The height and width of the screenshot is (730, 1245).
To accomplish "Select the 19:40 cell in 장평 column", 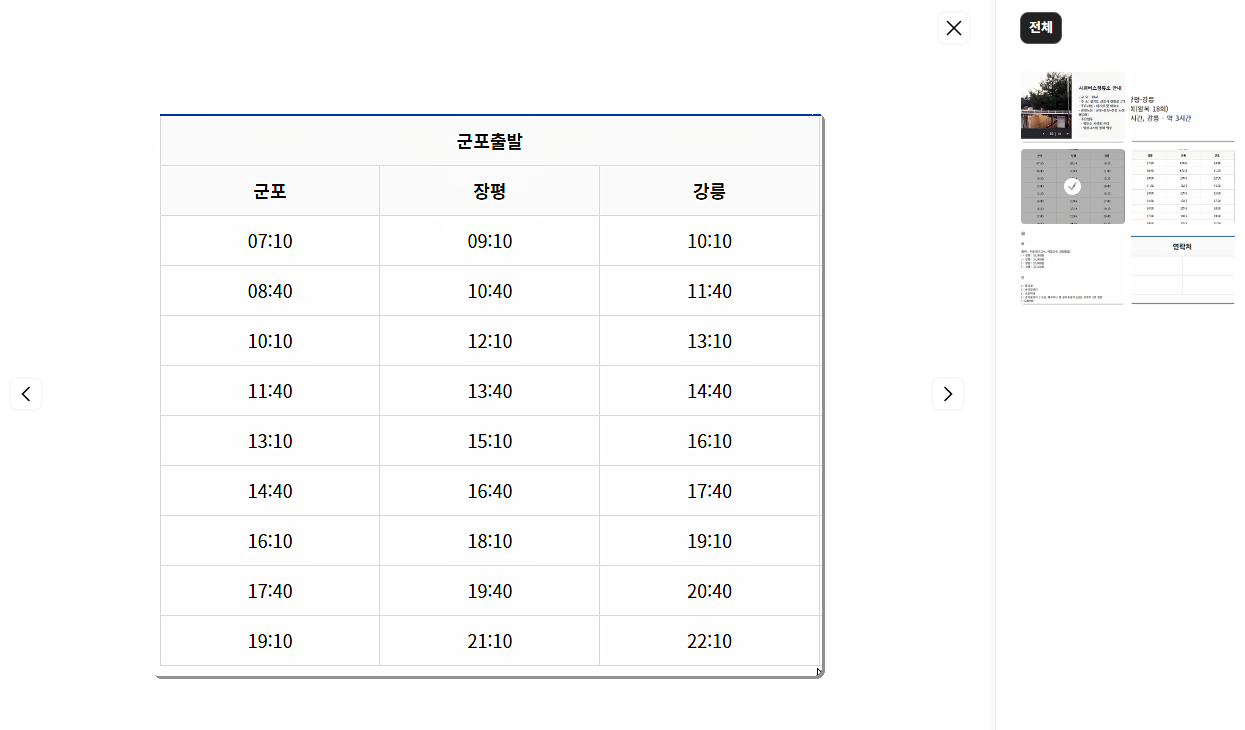I will 490,591.
